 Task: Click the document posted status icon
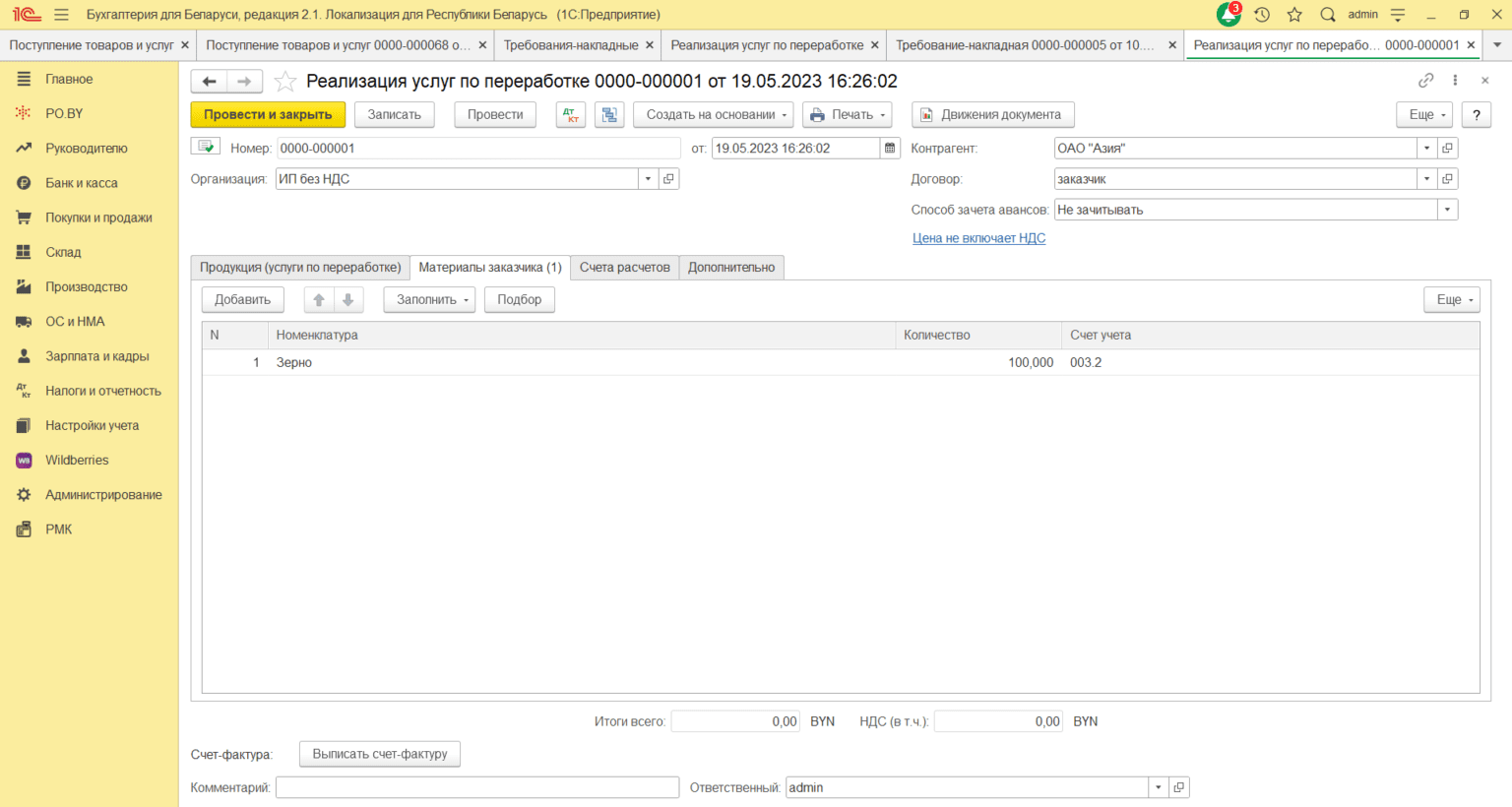point(206,148)
